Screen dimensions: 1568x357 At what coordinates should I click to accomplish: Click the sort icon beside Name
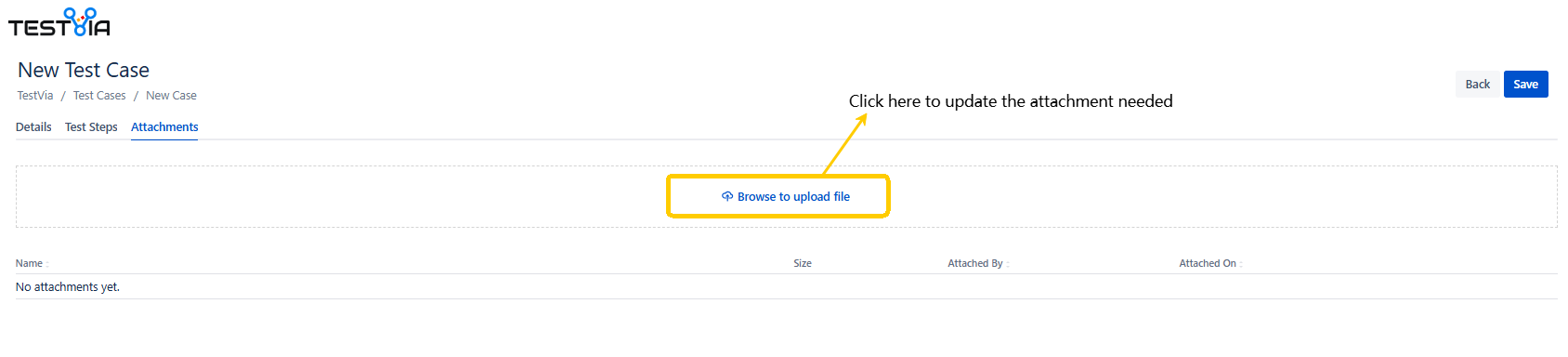tap(47, 264)
